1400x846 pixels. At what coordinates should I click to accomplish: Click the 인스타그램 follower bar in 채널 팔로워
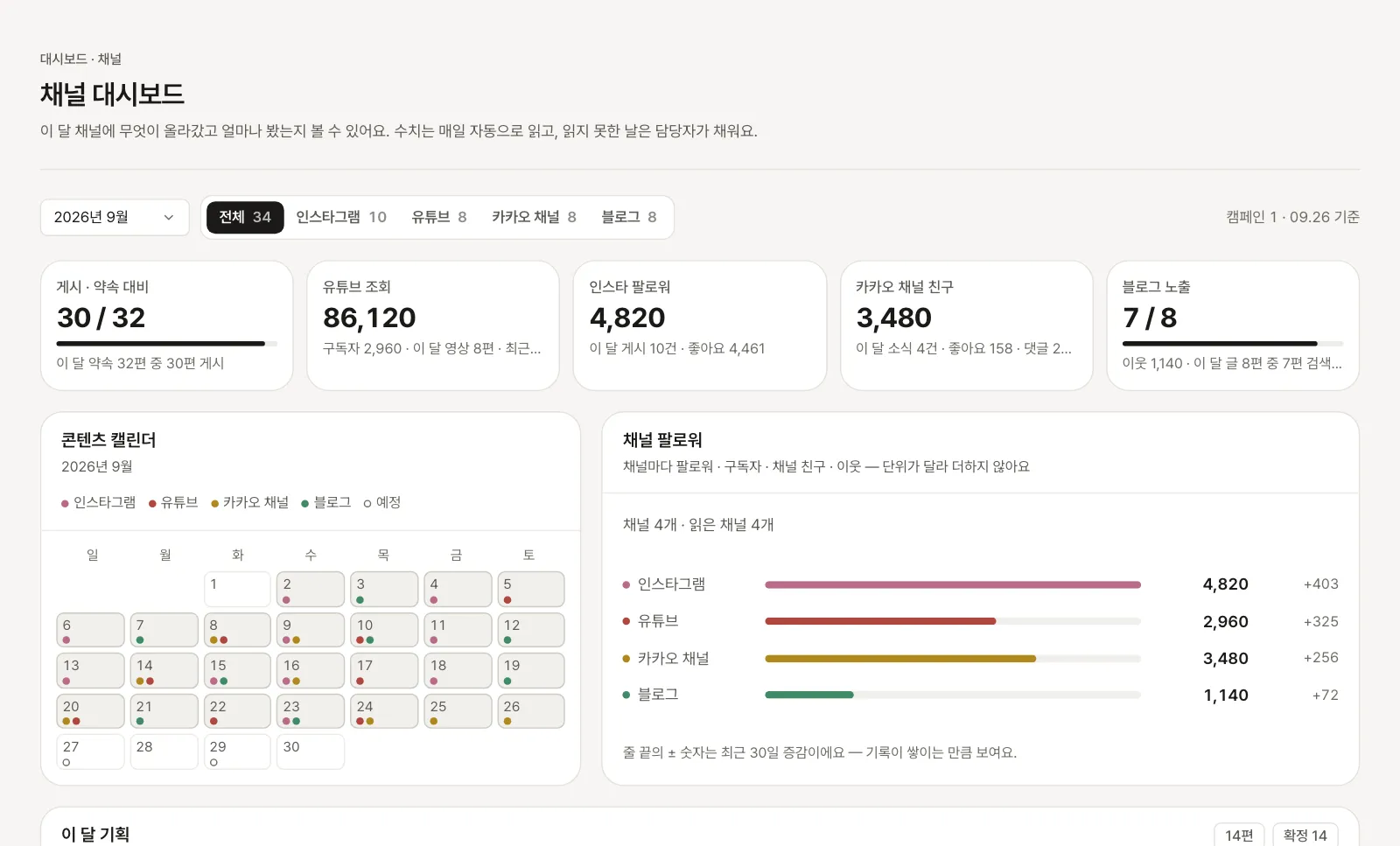coord(953,584)
